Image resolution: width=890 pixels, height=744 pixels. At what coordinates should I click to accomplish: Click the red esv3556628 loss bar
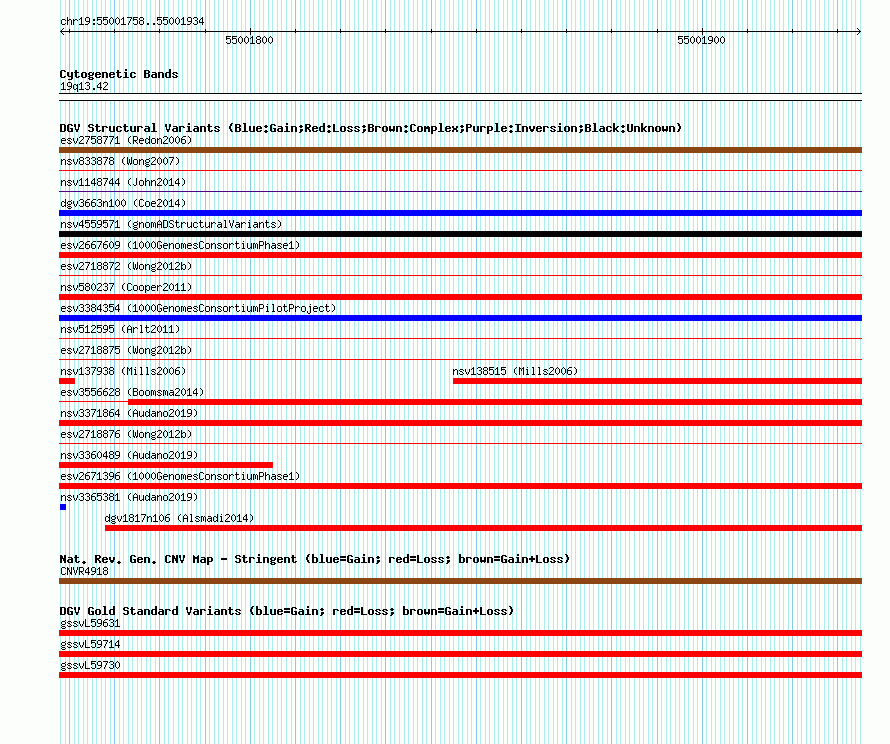coord(495,402)
